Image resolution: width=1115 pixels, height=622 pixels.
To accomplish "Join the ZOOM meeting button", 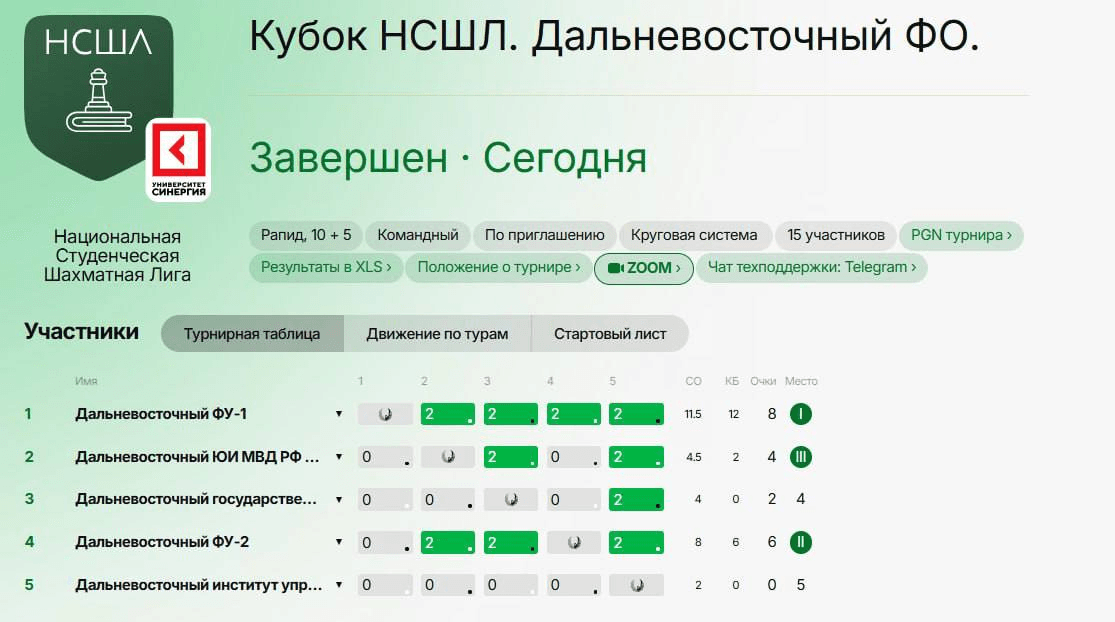I will (644, 268).
